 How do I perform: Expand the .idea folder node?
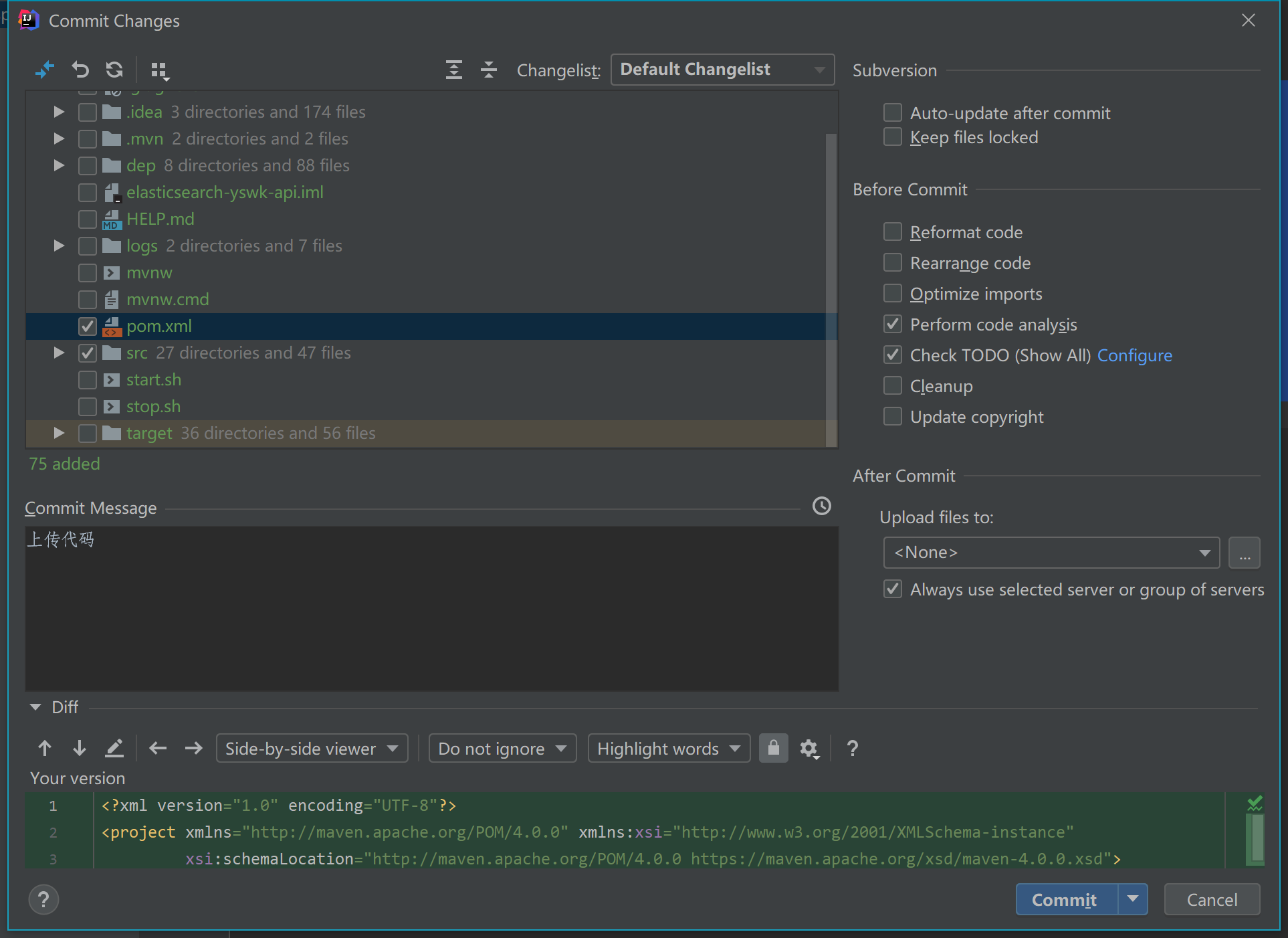point(59,112)
